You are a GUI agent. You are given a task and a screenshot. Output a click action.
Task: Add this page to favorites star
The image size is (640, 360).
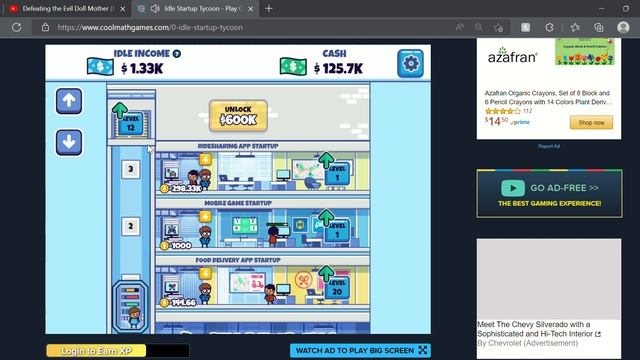click(498, 27)
